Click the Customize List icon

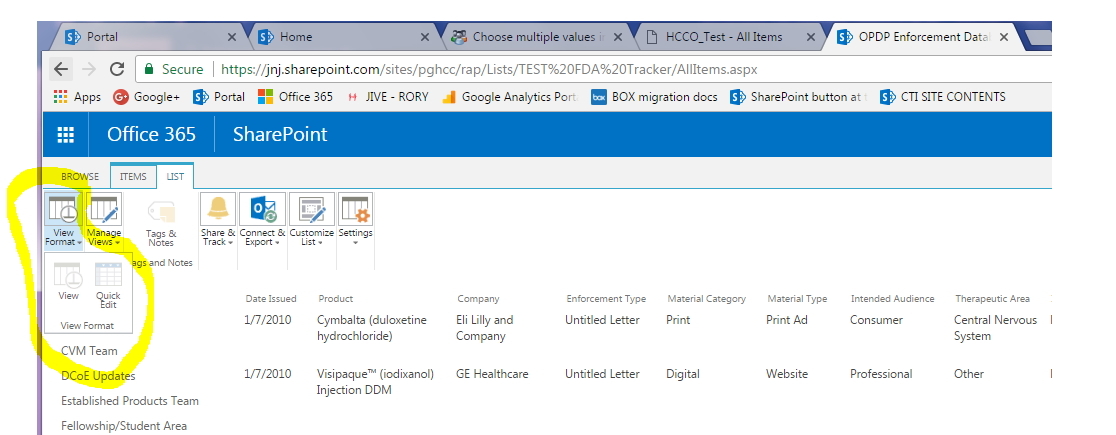[311, 211]
